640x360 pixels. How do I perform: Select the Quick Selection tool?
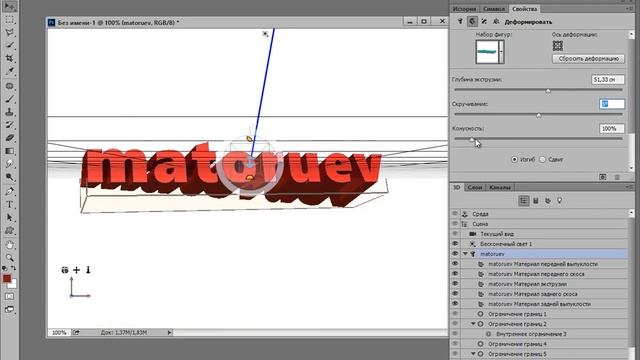[9, 45]
